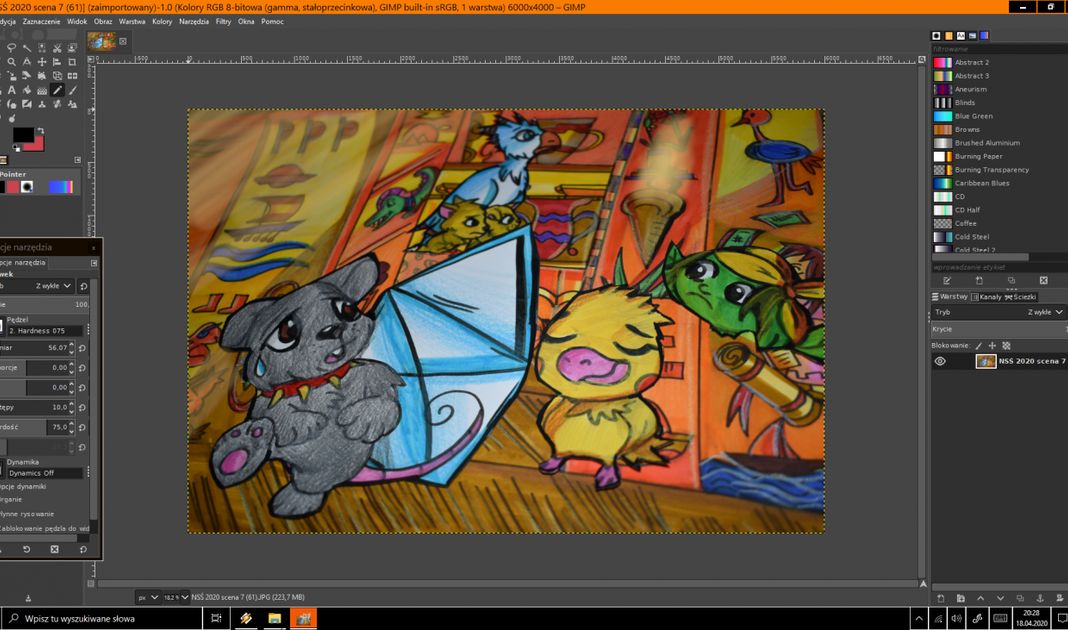The height and width of the screenshot is (630, 1068).
Task: Toggle lock pixels brush icon
Action: pyautogui.click(x=979, y=346)
